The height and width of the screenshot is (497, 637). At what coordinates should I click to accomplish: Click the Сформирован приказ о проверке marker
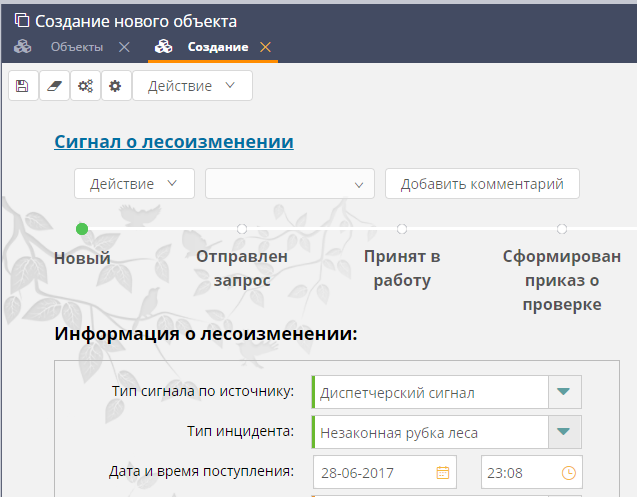(x=562, y=229)
